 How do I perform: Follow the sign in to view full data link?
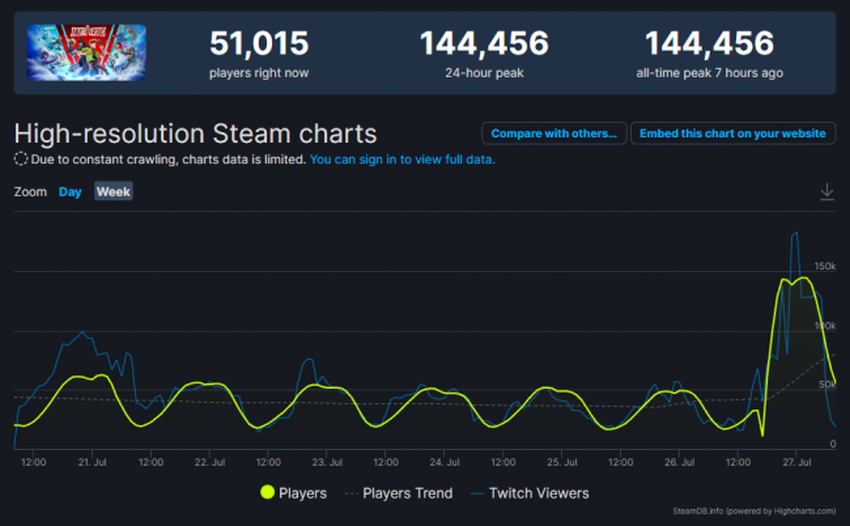(x=402, y=159)
